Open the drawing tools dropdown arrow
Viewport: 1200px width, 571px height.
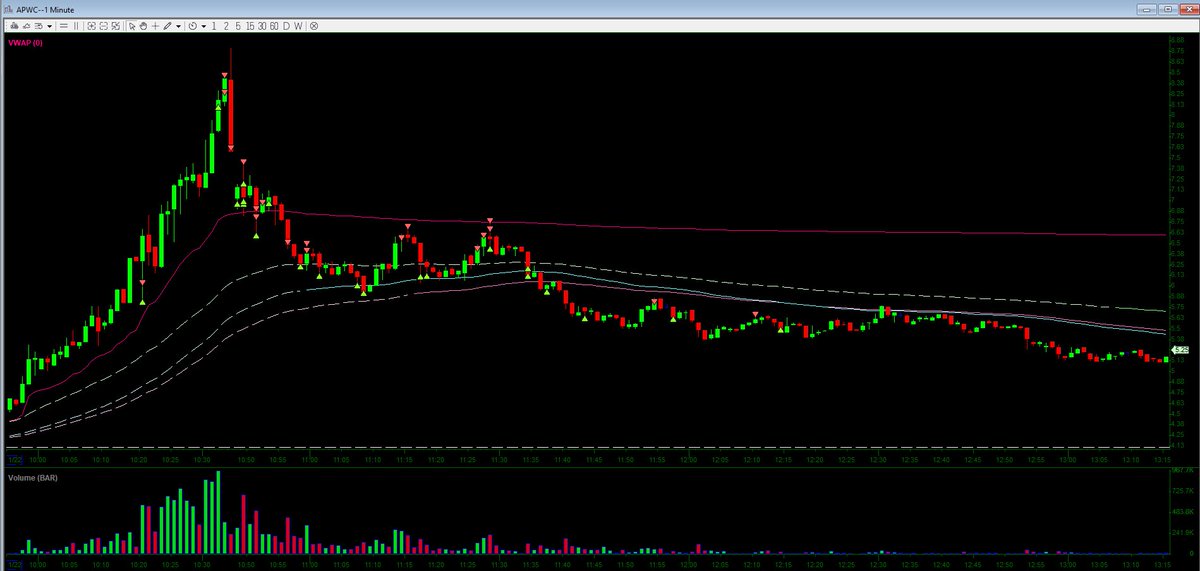179,26
